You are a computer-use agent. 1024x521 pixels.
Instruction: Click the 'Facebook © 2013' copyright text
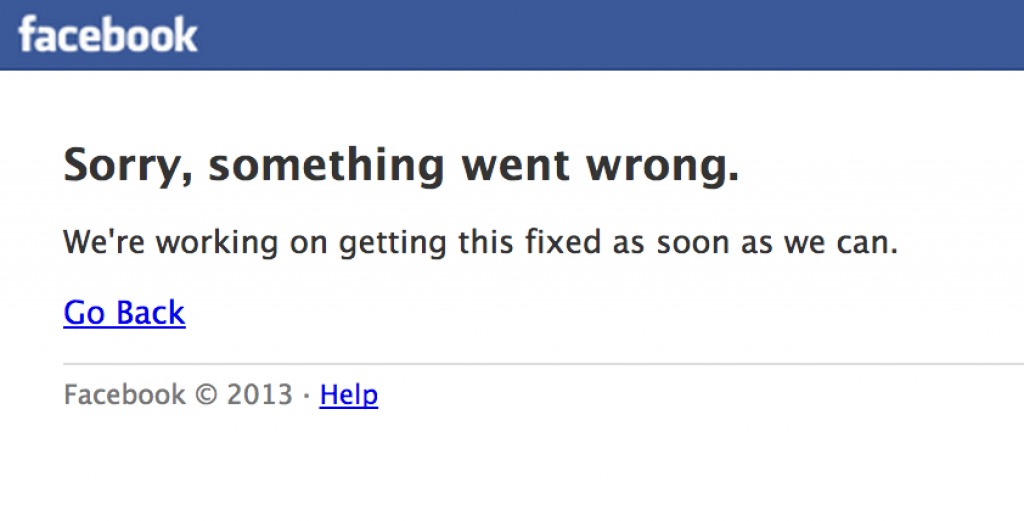(x=178, y=394)
